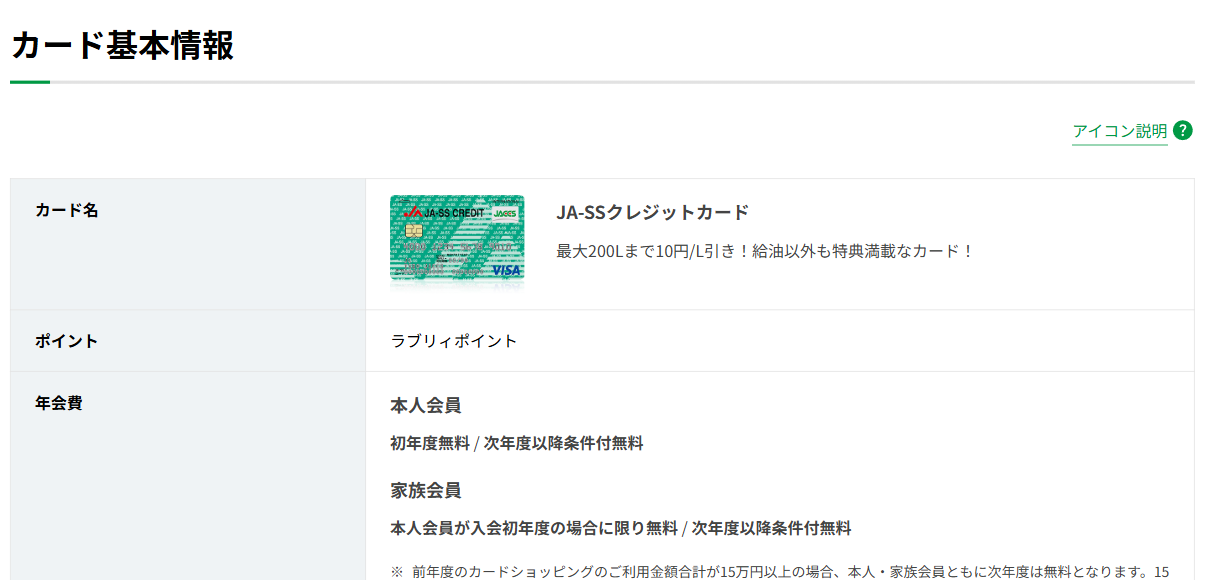Click the ラブリィポイント value
This screenshot has width=1220, height=580.
454,341
